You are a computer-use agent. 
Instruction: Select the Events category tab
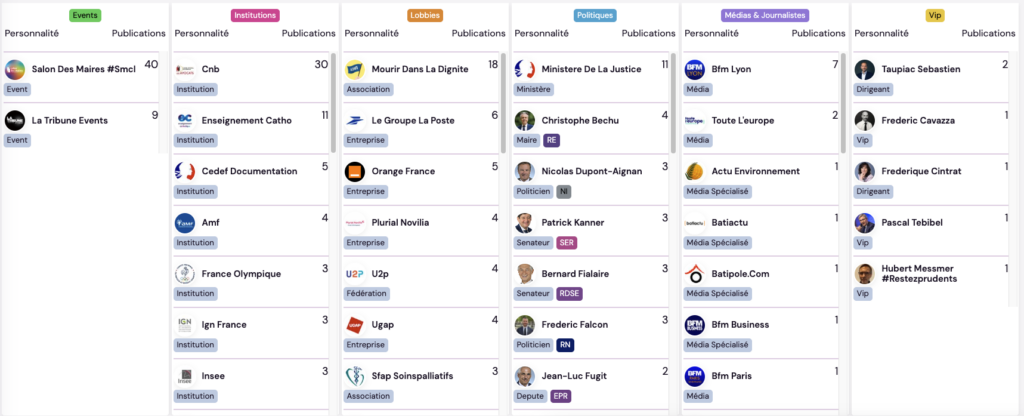click(85, 16)
